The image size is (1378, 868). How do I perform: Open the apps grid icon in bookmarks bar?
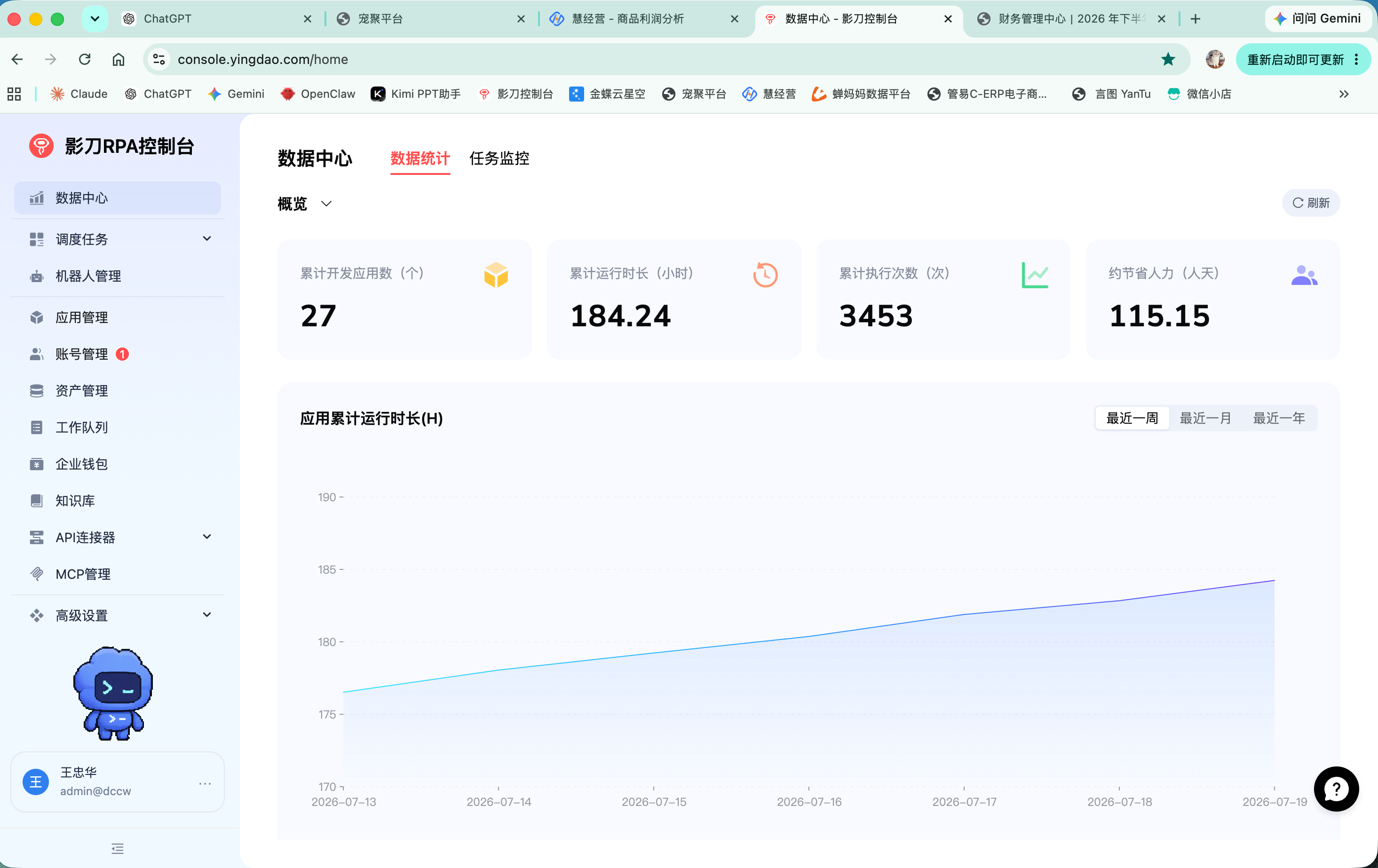tap(14, 94)
